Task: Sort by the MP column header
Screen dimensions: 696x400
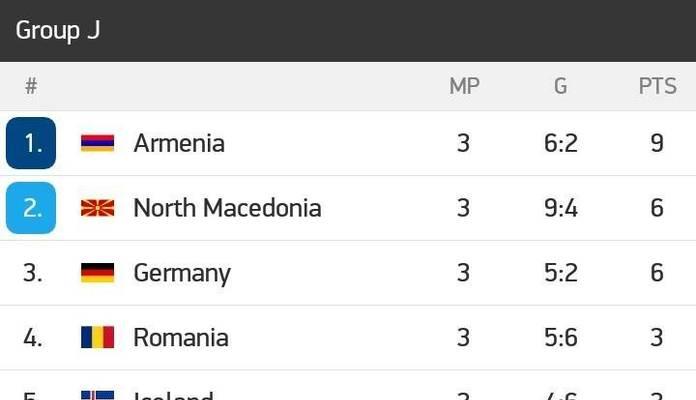Action: click(464, 86)
